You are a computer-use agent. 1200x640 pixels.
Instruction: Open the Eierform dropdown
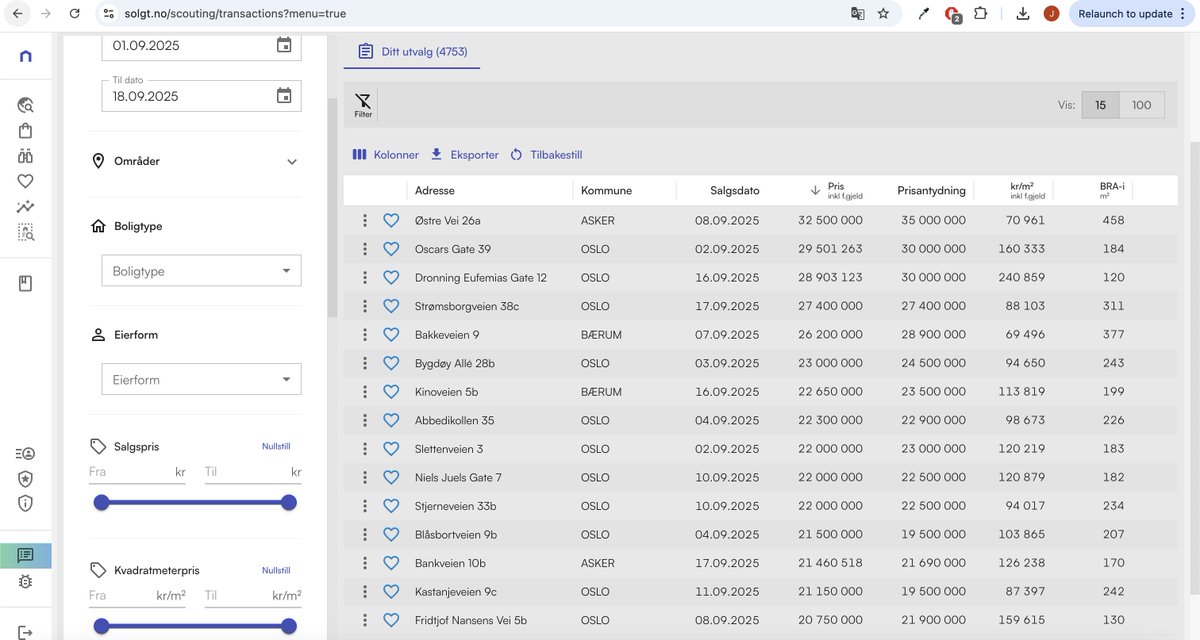tap(202, 380)
